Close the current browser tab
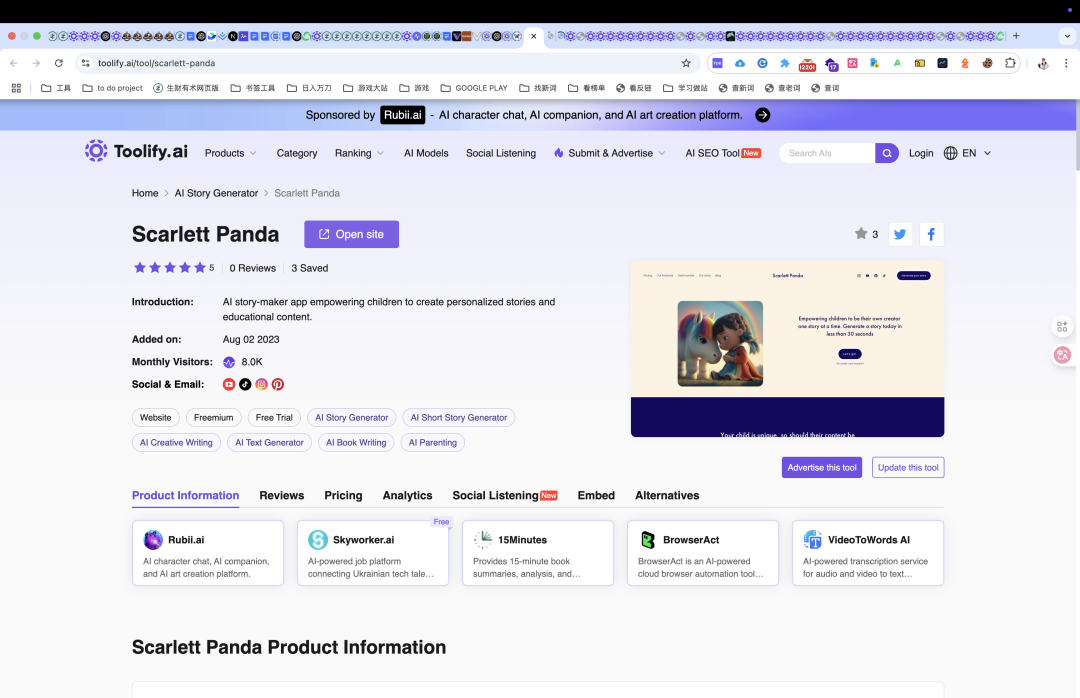1080x698 pixels. (x=534, y=36)
